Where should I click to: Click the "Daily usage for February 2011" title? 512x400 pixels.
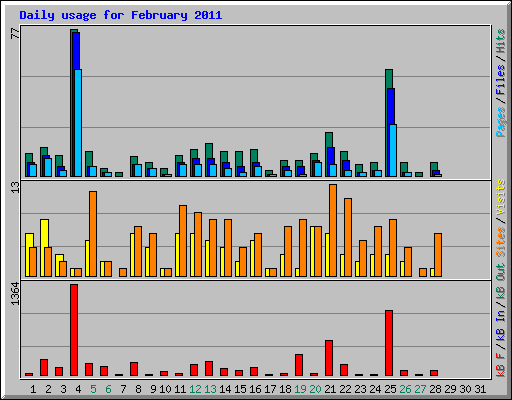(x=121, y=15)
